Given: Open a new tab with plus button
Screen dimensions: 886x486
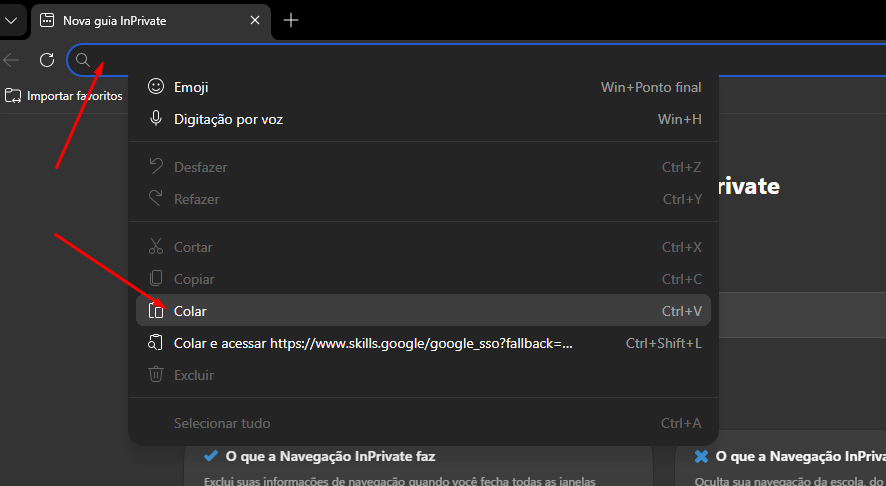Looking at the screenshot, I should (290, 20).
